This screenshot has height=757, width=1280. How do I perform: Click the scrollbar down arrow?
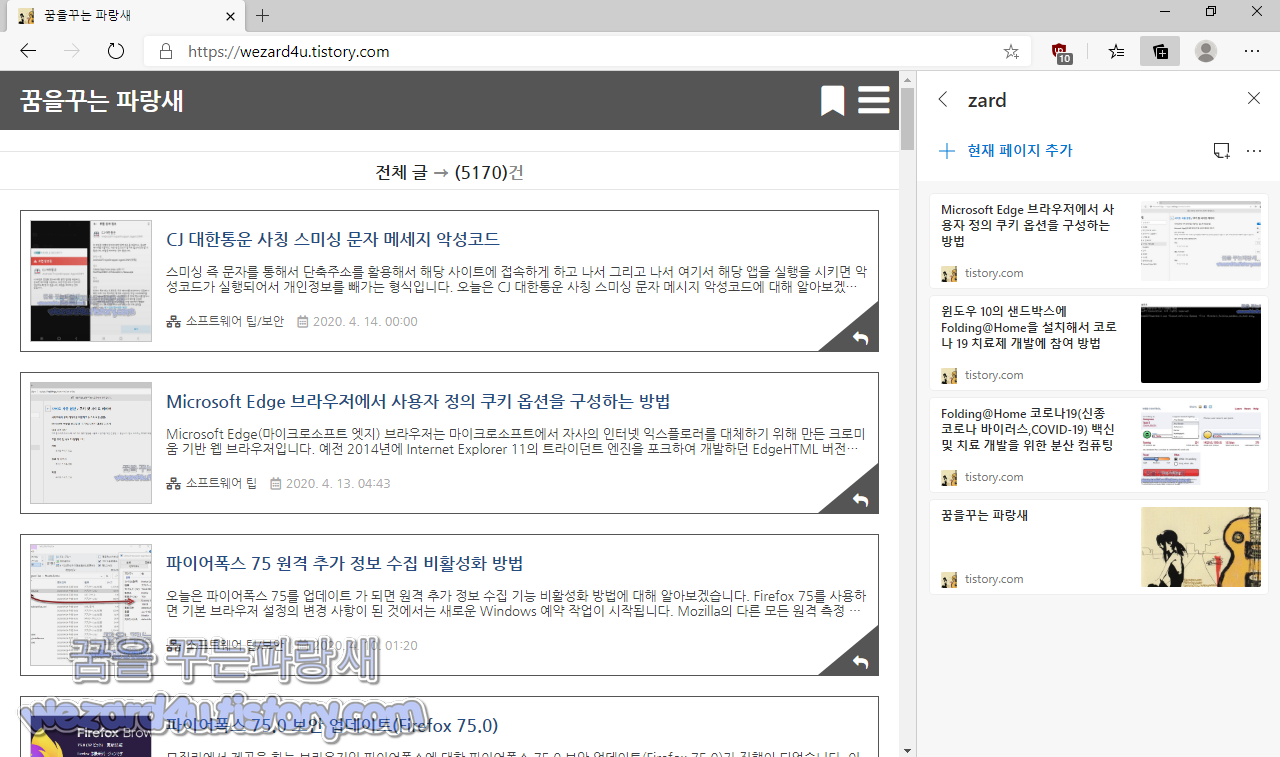907,748
